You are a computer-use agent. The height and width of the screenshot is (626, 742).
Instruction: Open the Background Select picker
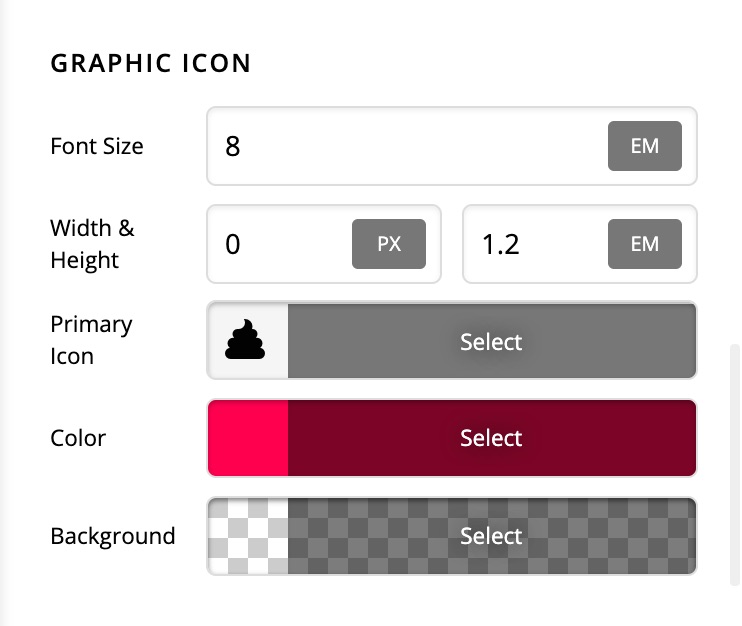(x=492, y=536)
